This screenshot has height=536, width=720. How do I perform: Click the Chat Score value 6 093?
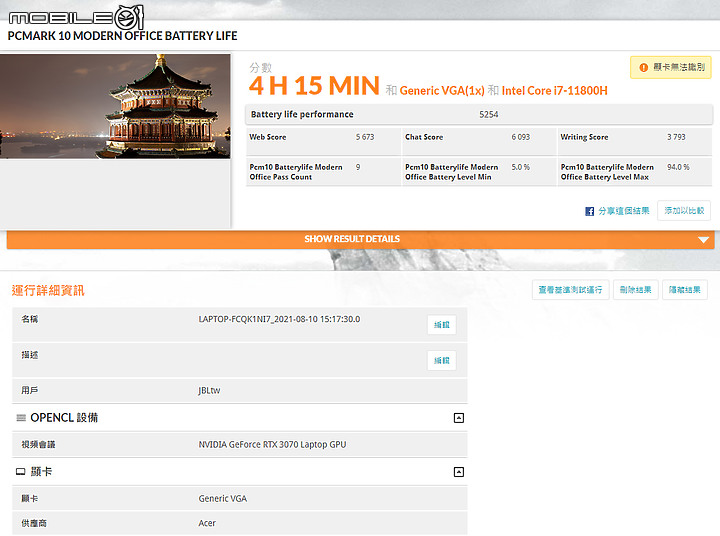click(521, 137)
